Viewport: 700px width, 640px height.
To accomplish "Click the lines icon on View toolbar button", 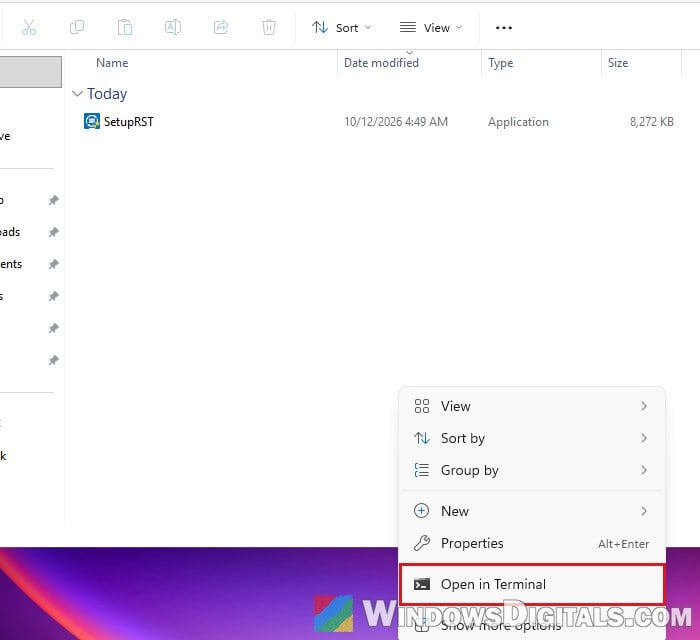I will coord(408,27).
